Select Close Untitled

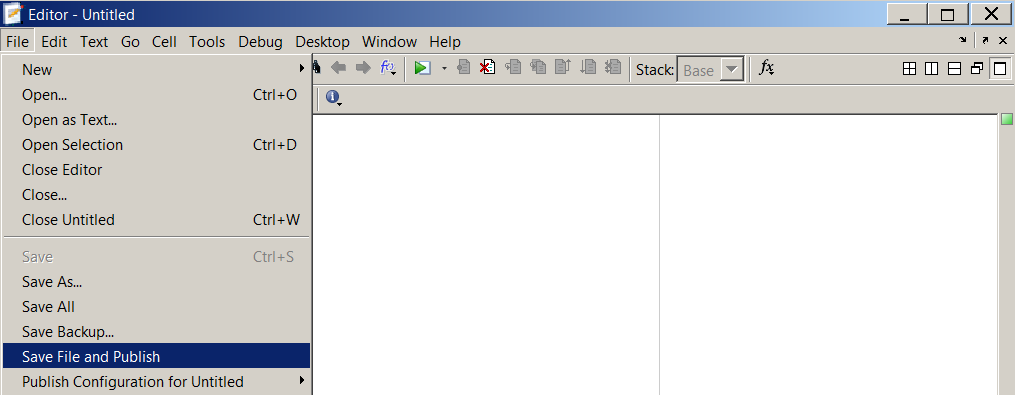pyautogui.click(x=156, y=220)
